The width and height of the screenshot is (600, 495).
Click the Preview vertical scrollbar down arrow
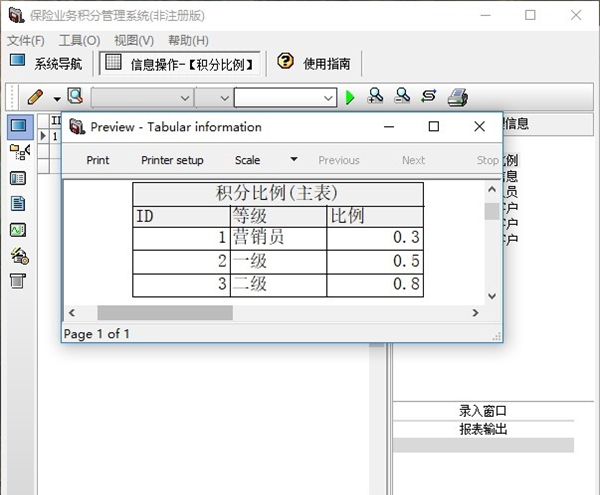point(492,296)
